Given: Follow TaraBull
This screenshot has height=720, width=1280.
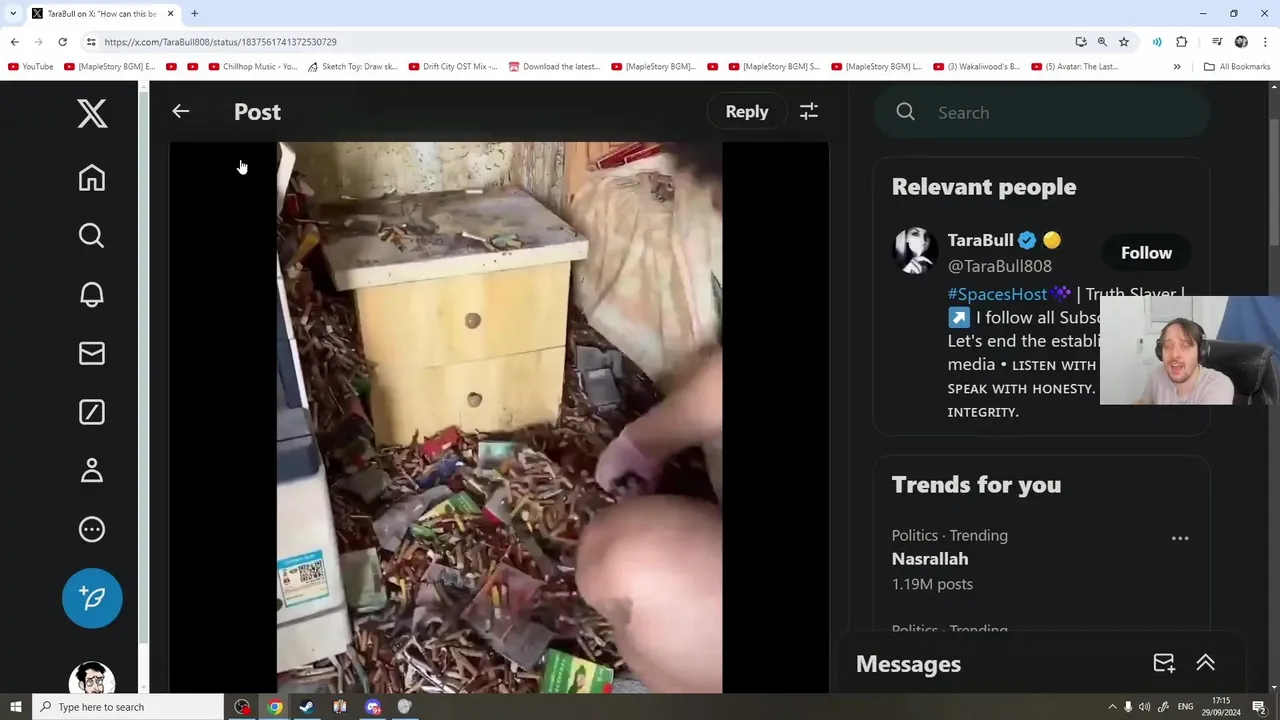Looking at the screenshot, I should pos(1146,253).
